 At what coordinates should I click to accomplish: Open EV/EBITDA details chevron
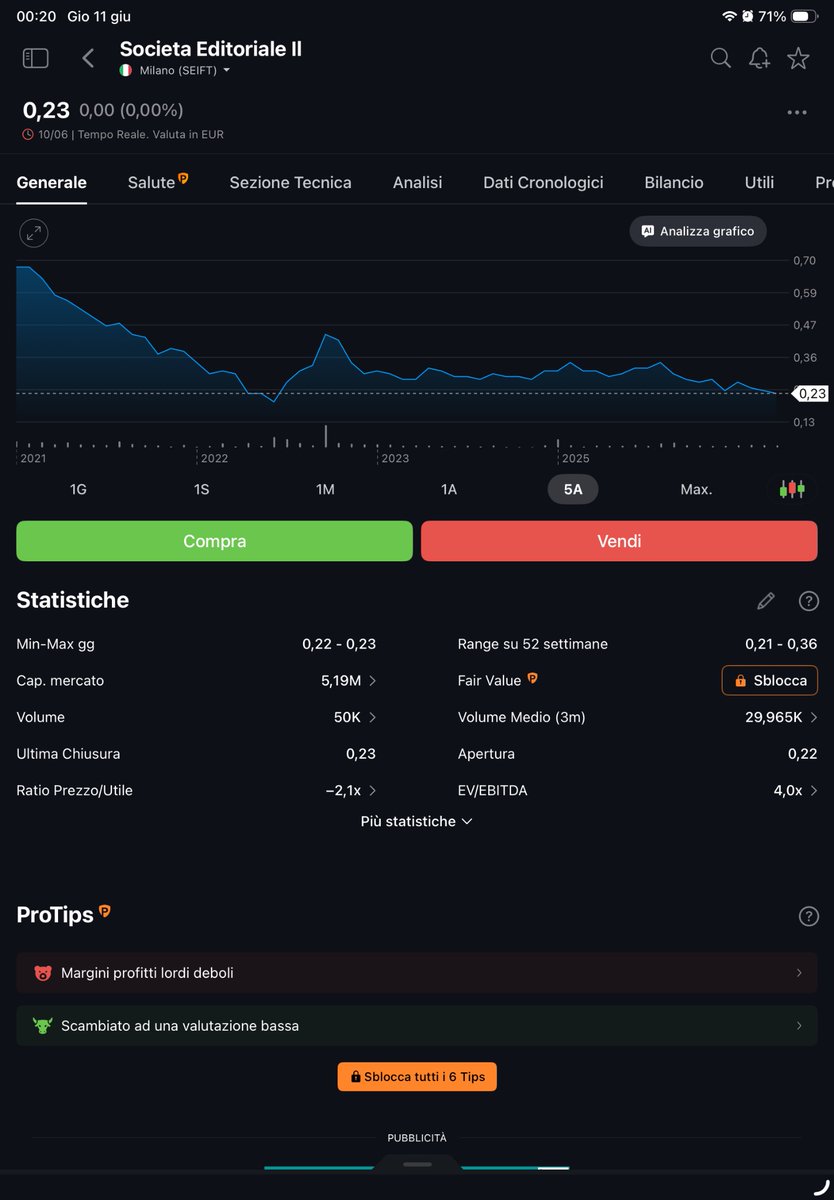(x=813, y=791)
